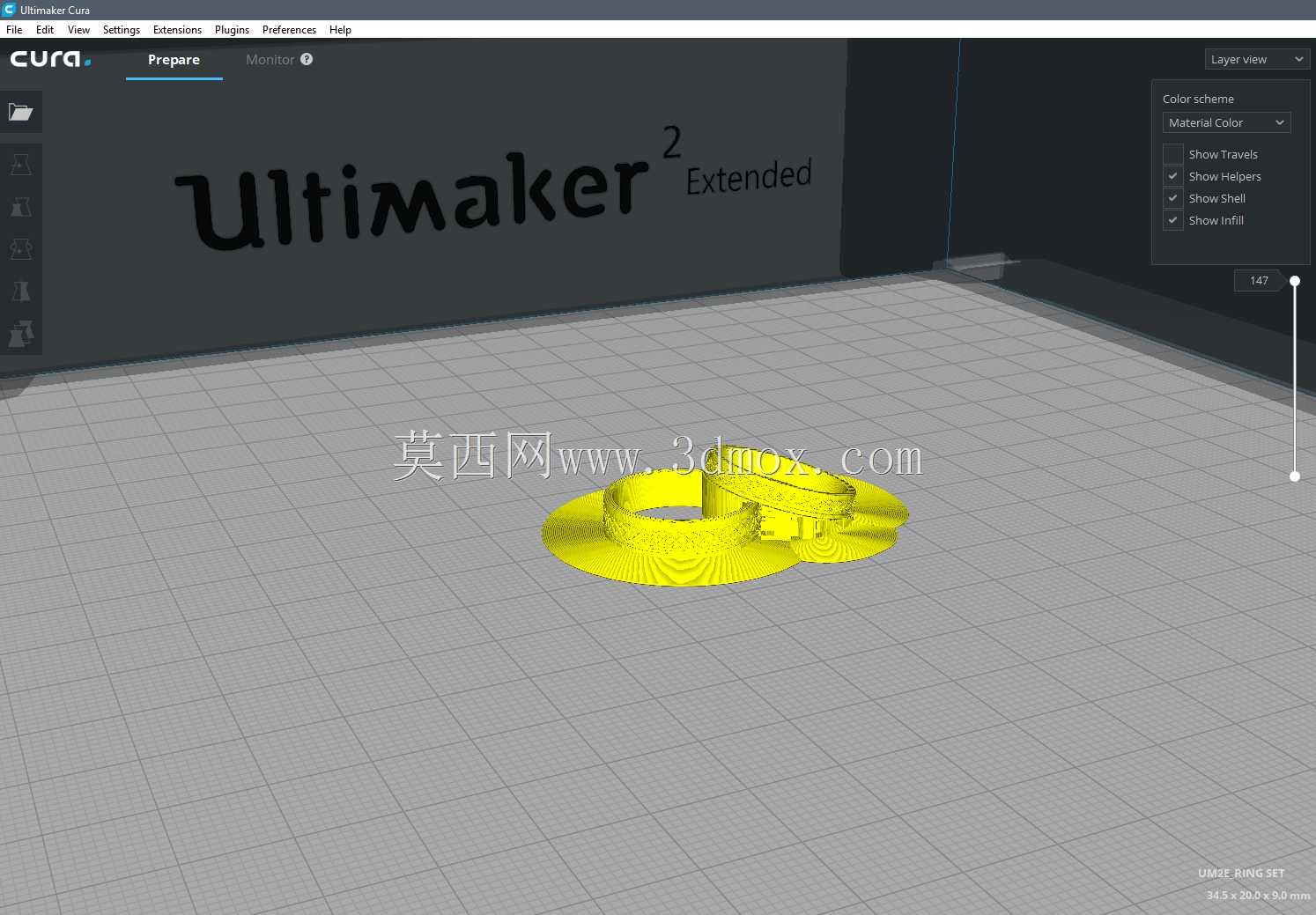Uncheck the Show Infill checkbox
This screenshot has width=1316, height=915.
(x=1173, y=220)
